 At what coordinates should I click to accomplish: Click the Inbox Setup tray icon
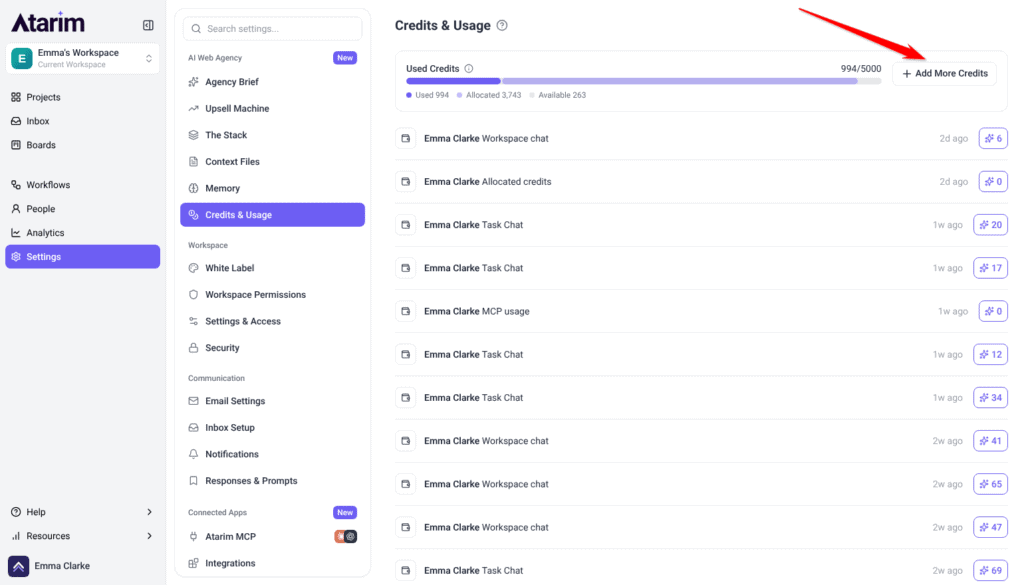click(x=193, y=428)
